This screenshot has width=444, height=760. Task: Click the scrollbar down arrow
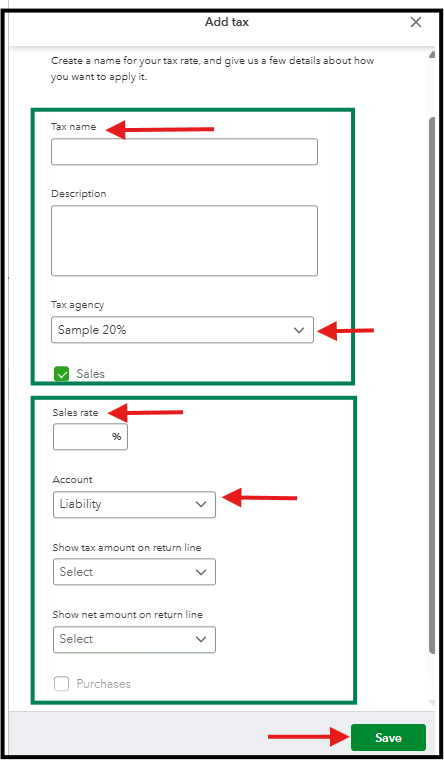[x=431, y=702]
